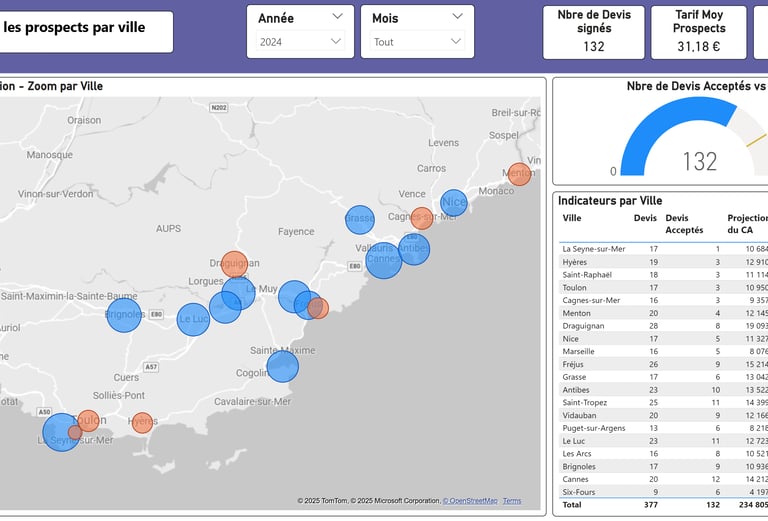Click the orange Cagnes-sur-Mer bubble

click(422, 218)
